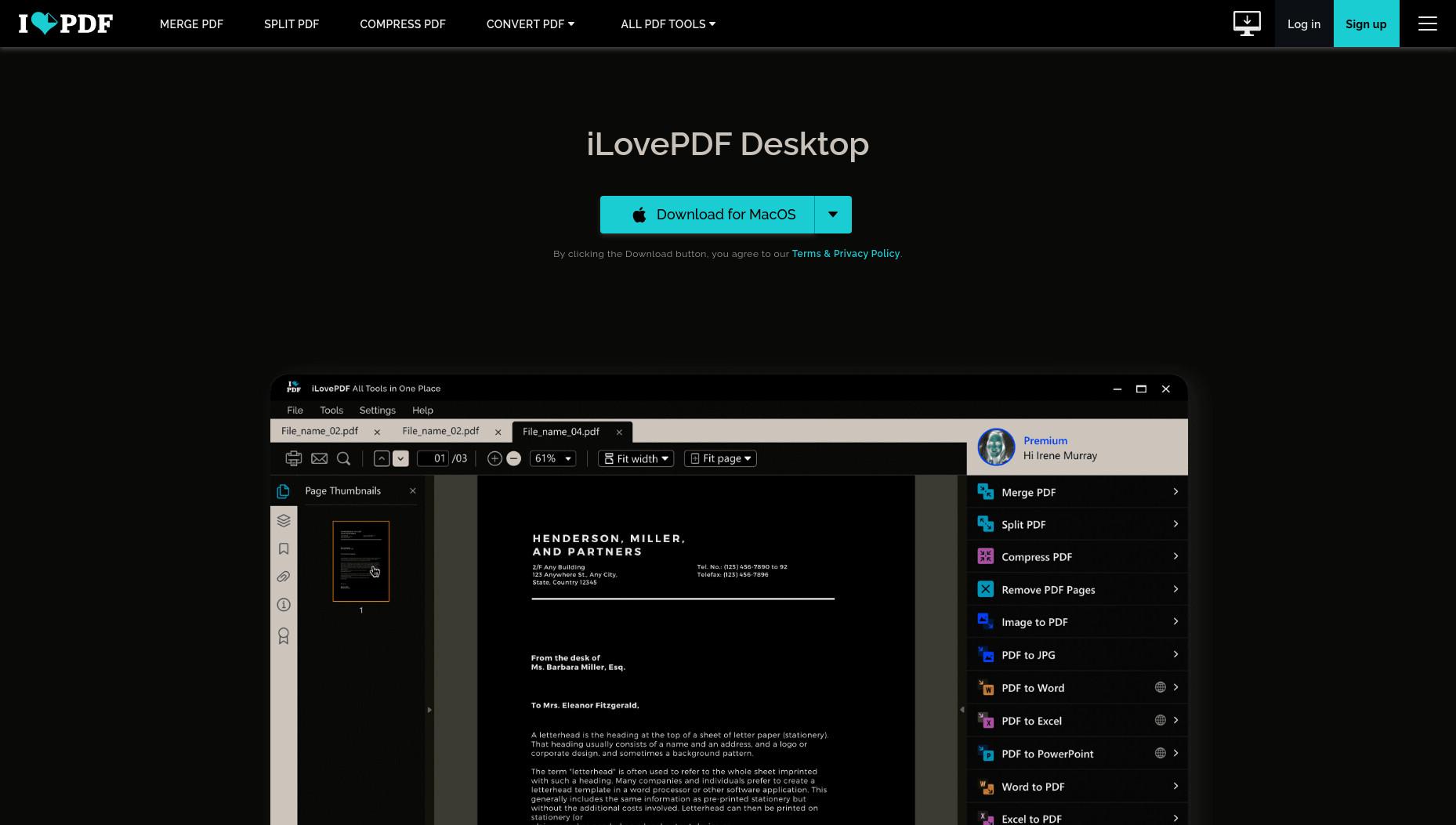Close the File_name_04.pdf tab
The width and height of the screenshot is (1456, 825).
[x=619, y=432]
